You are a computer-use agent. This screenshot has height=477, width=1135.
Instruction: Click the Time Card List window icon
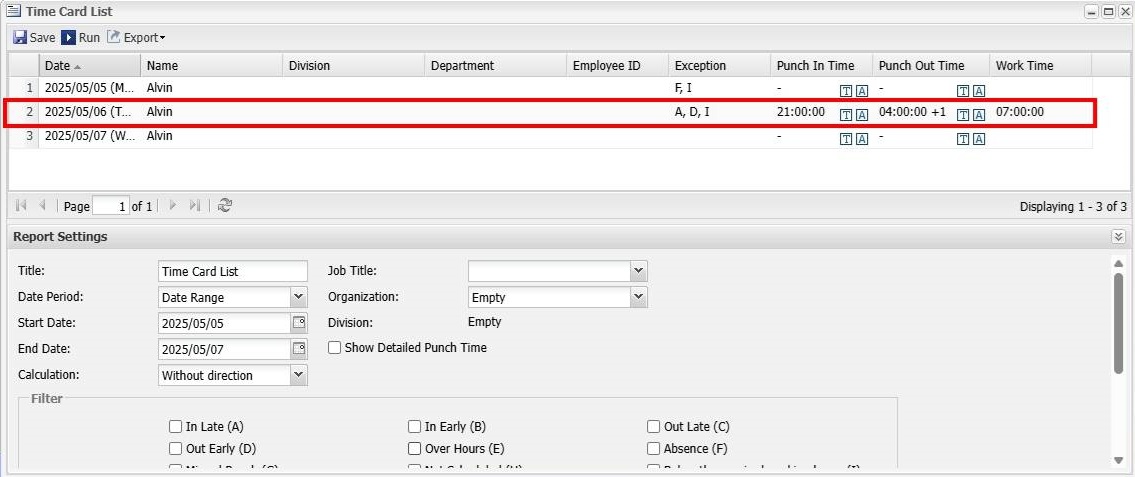coord(13,12)
